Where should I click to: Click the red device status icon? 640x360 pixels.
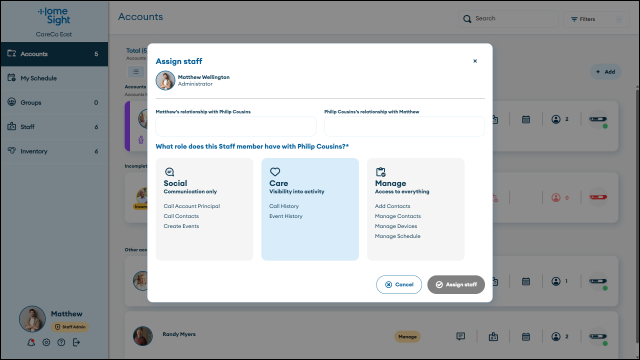598,197
